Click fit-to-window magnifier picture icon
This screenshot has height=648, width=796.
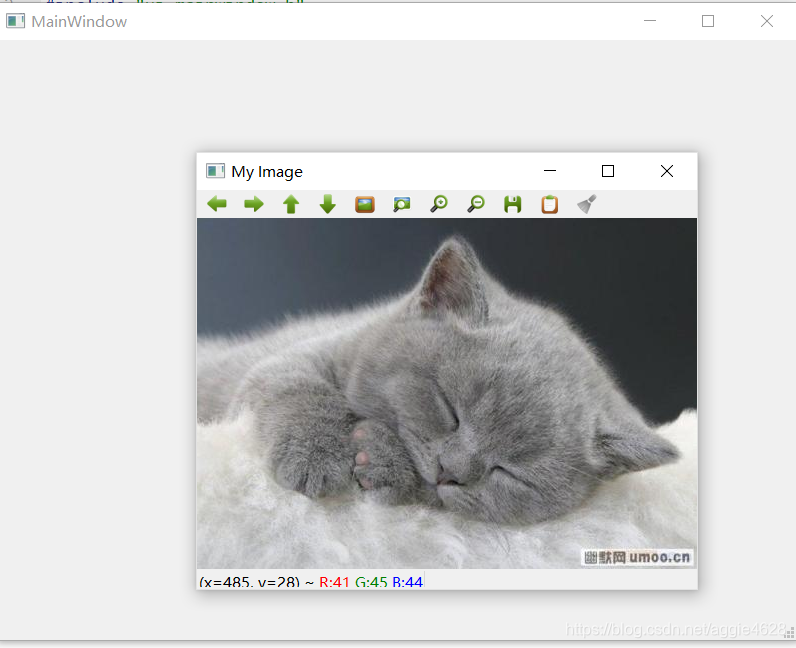click(x=402, y=204)
